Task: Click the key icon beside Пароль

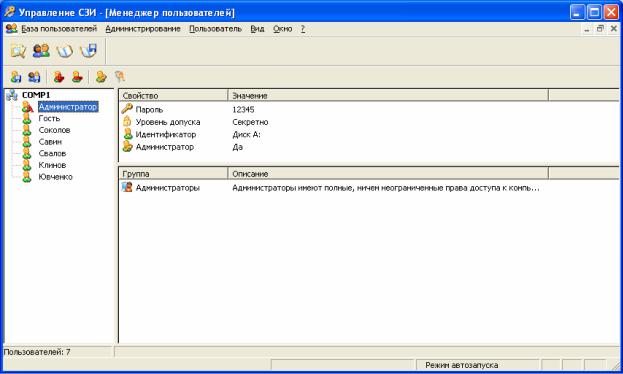Action: 127,109
